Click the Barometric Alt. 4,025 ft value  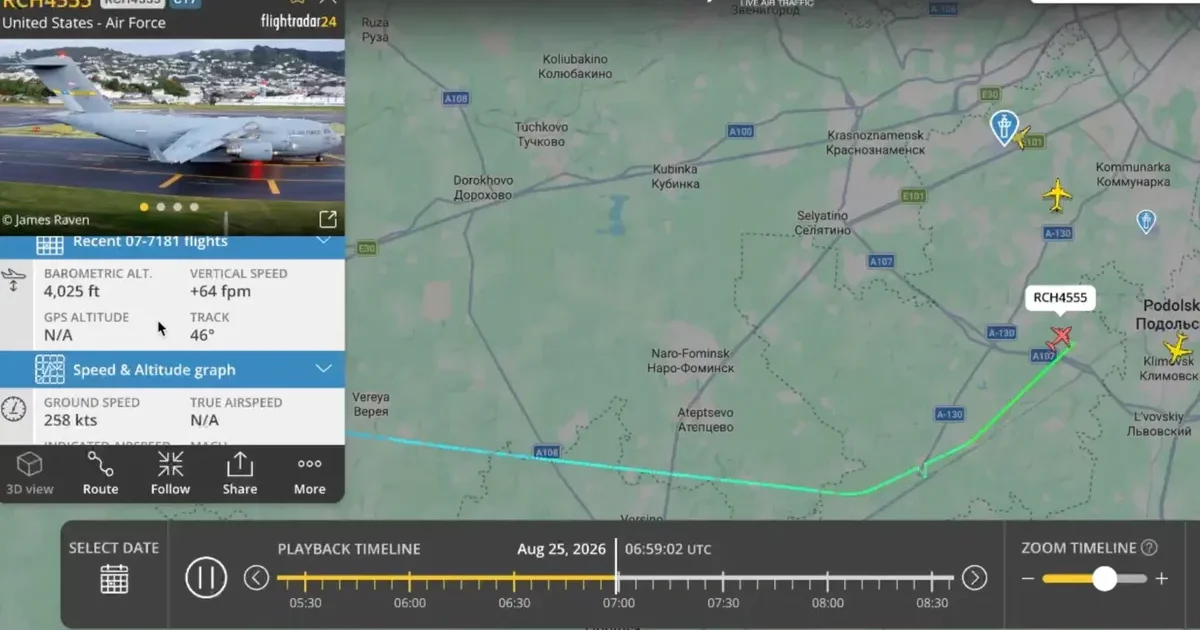pyautogui.click(x=72, y=292)
